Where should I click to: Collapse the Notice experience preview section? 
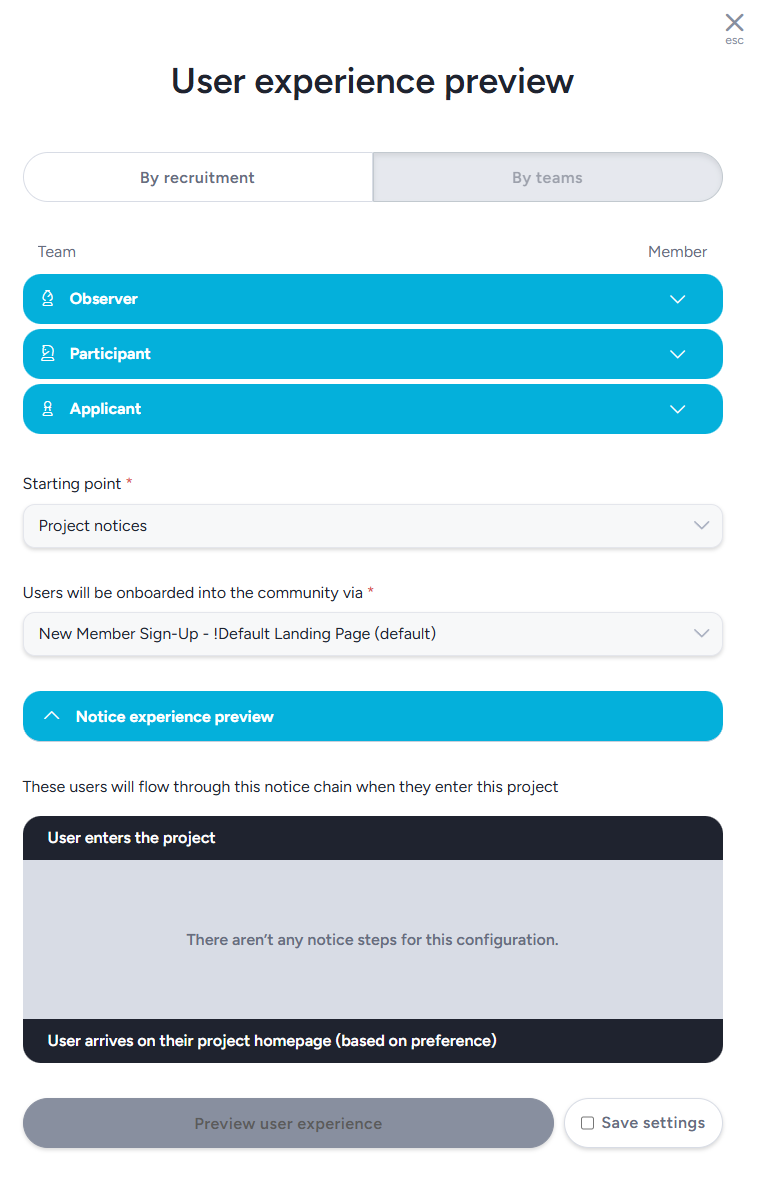click(372, 716)
